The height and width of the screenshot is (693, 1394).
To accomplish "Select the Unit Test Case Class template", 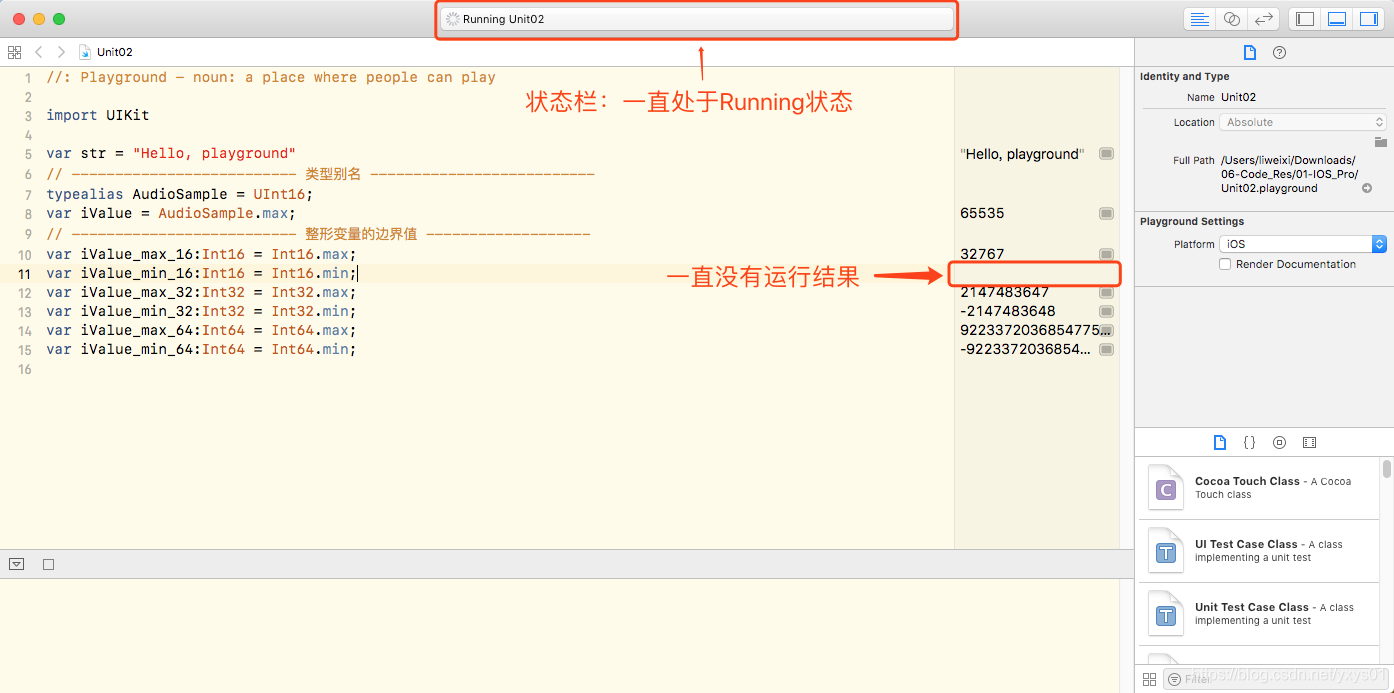I will [1257, 614].
